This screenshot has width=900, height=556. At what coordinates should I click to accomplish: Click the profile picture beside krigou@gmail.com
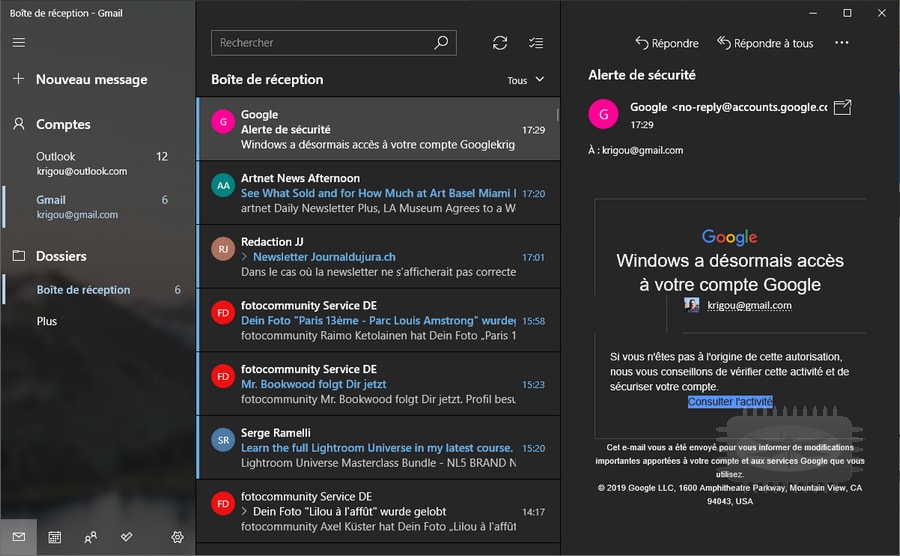[x=692, y=305]
